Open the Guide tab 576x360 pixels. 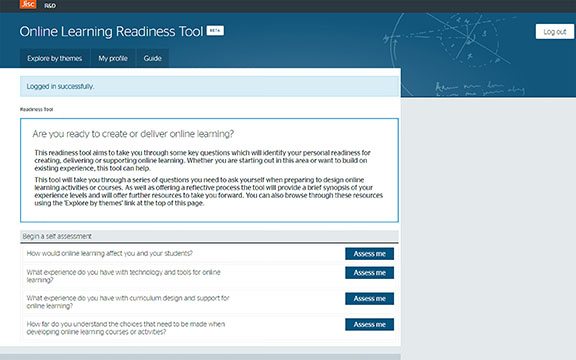coord(152,58)
